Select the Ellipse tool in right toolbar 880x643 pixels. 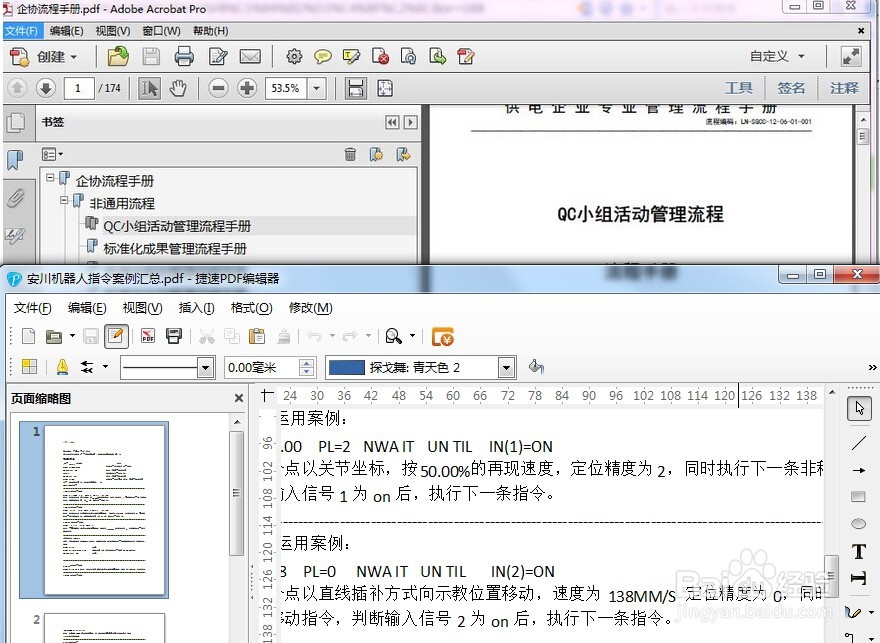[x=860, y=523]
